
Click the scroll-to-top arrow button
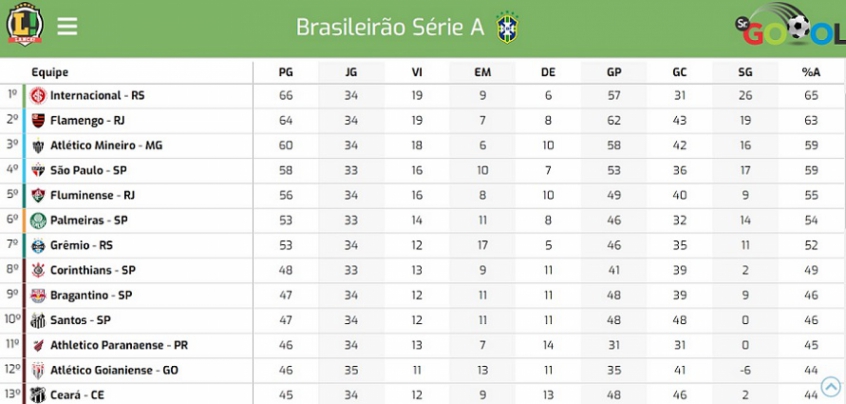[x=831, y=386]
